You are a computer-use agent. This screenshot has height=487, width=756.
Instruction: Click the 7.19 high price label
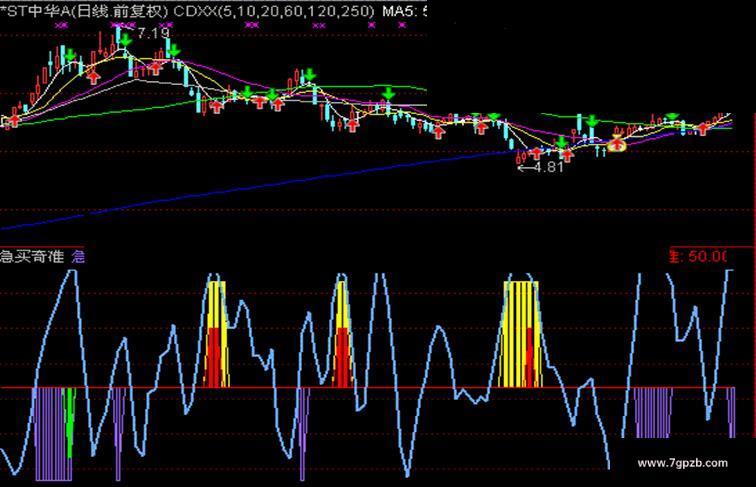(x=153, y=33)
